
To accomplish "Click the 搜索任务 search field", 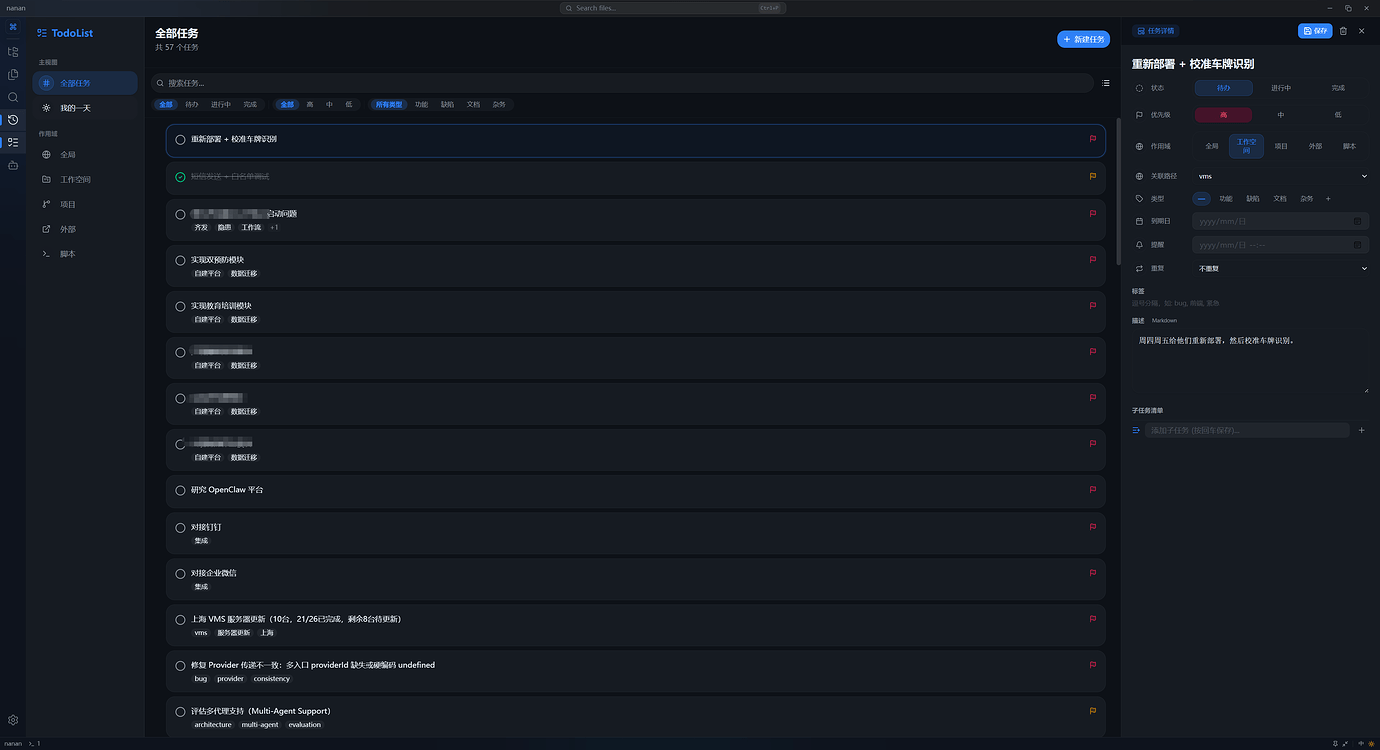I will click(622, 83).
